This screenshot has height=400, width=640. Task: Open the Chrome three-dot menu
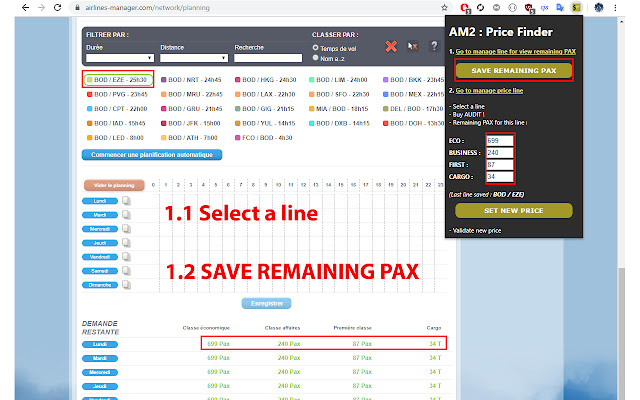tap(615, 7)
